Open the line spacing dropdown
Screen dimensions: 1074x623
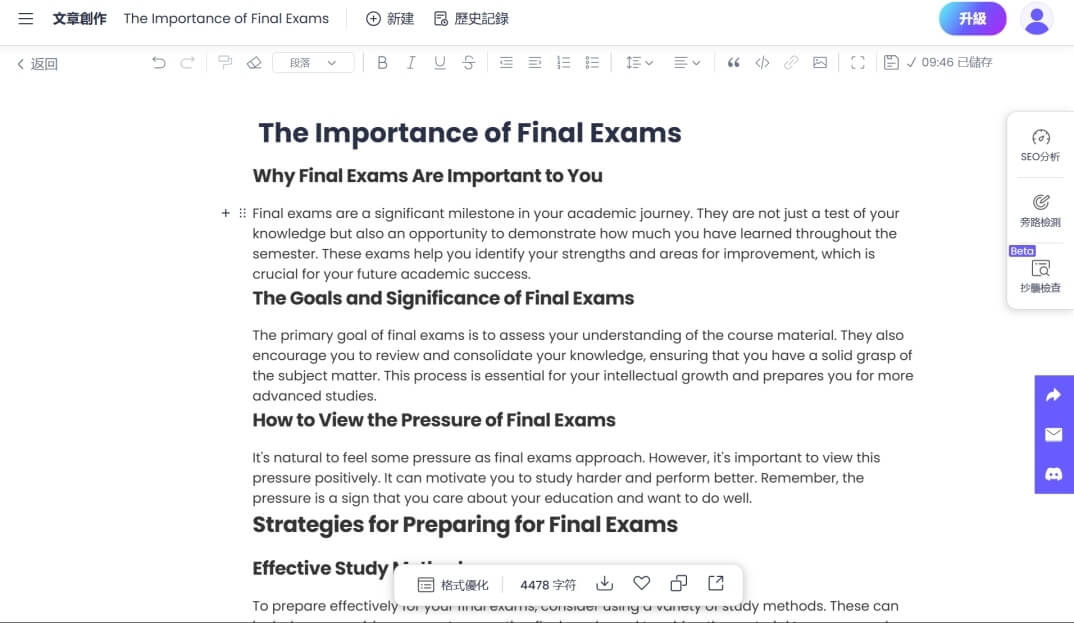(x=640, y=63)
